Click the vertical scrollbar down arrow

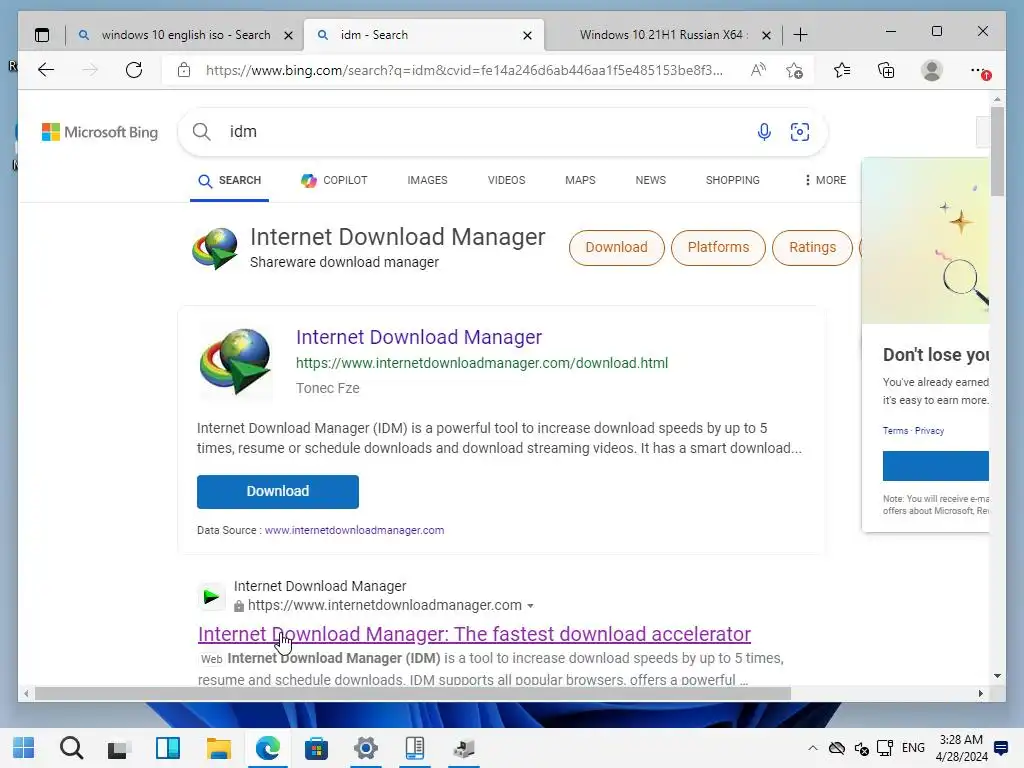click(x=997, y=676)
